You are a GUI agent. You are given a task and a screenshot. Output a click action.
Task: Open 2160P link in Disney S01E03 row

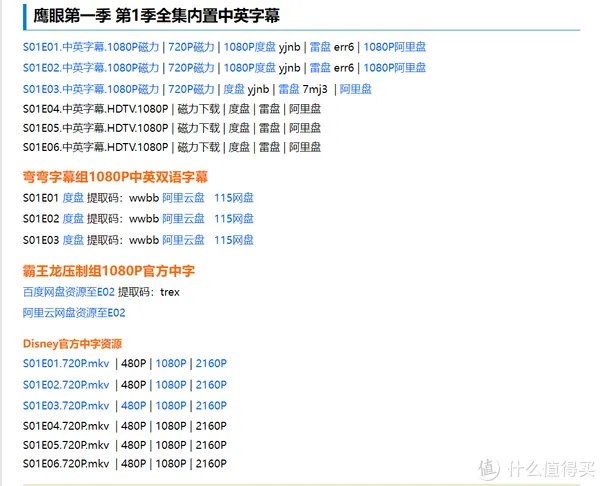211,405
